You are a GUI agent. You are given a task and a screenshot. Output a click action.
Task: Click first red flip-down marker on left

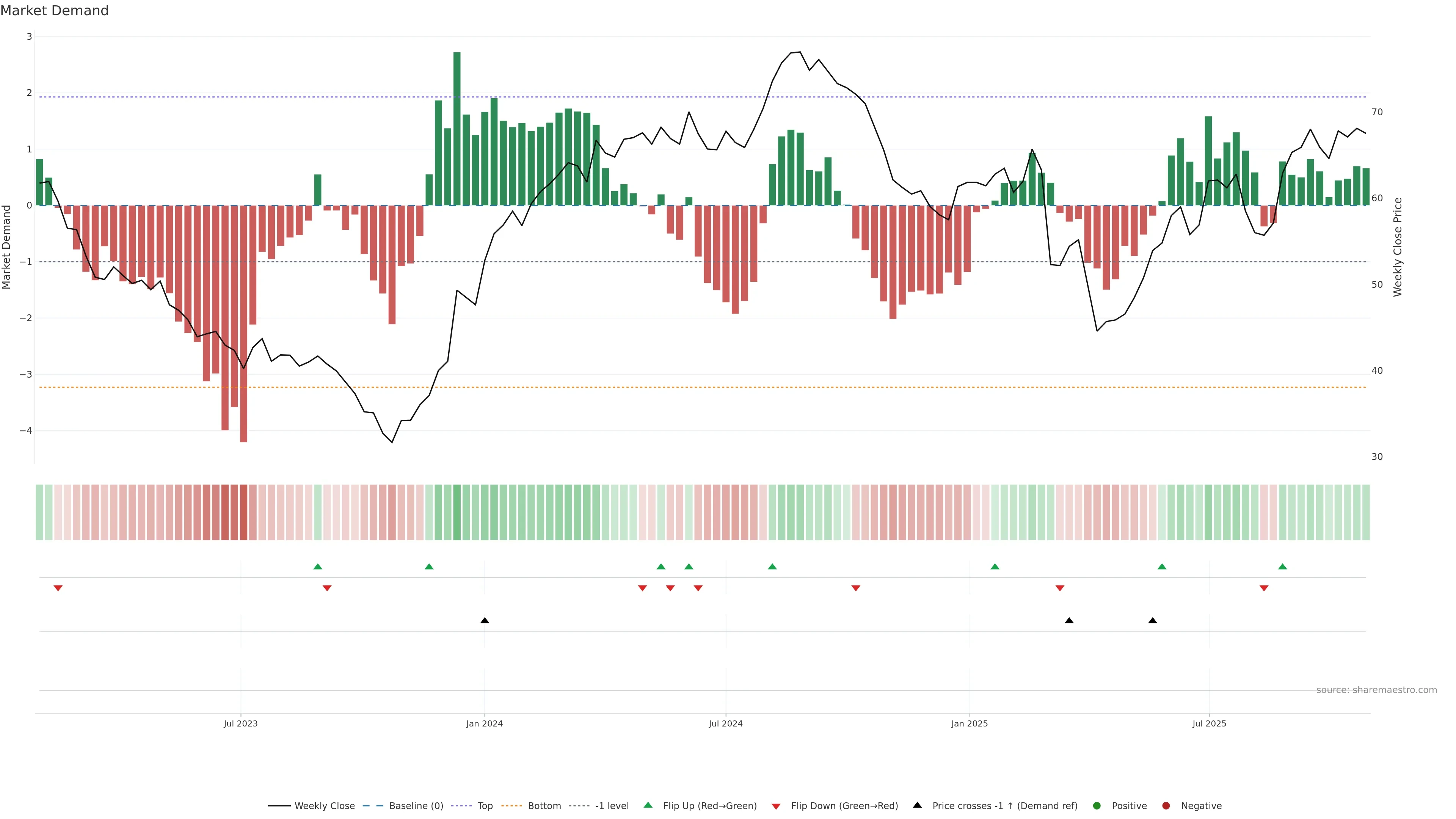(58, 588)
